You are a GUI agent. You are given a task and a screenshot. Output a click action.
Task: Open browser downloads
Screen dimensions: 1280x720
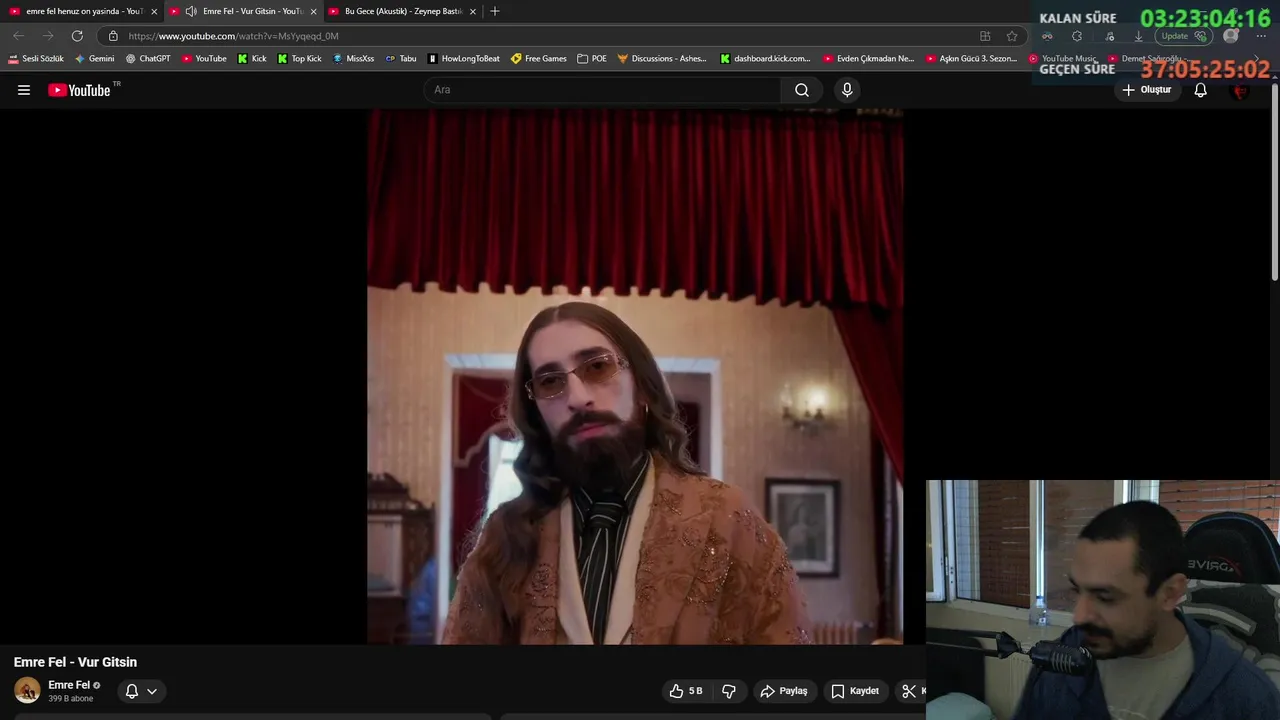(1138, 36)
